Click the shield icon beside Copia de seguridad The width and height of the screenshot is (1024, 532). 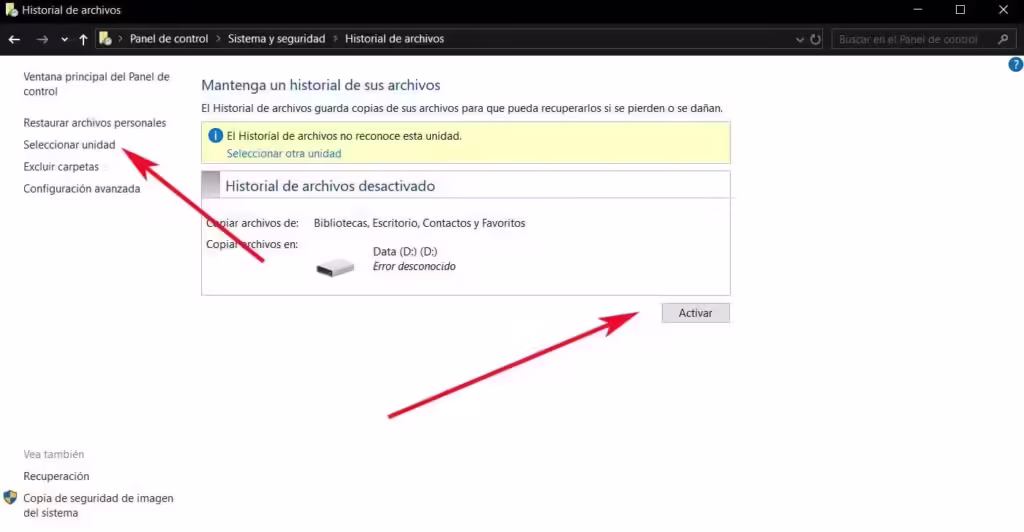coord(10,497)
